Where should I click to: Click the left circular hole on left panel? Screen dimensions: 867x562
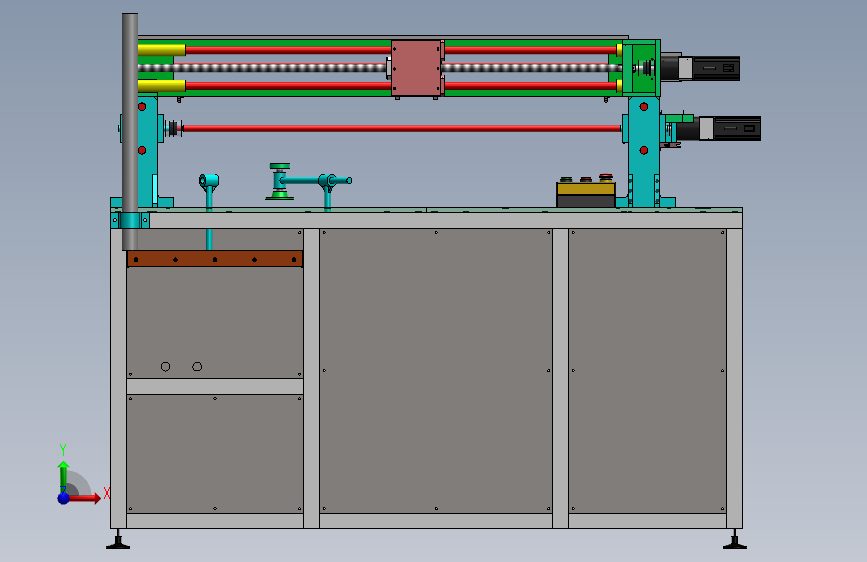click(x=165, y=366)
